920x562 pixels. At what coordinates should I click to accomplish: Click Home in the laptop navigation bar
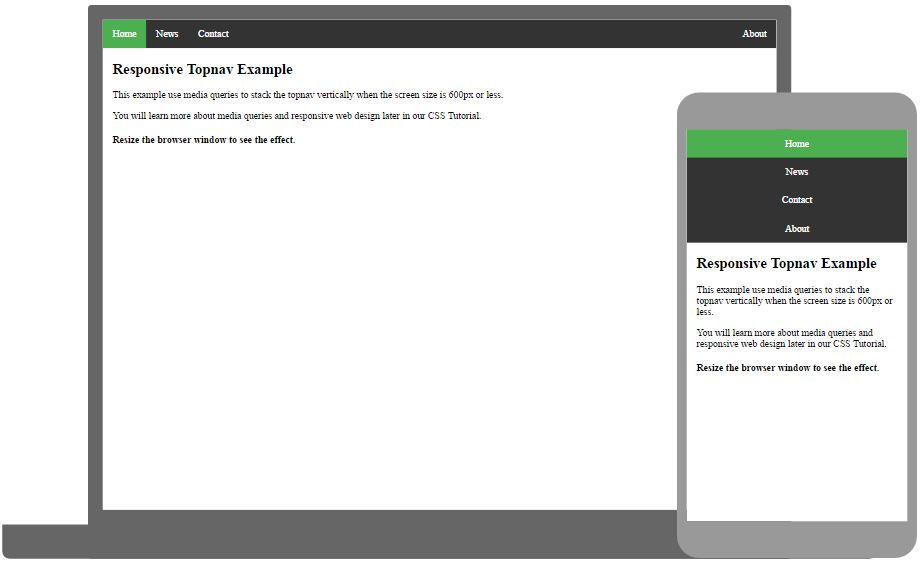click(x=124, y=34)
